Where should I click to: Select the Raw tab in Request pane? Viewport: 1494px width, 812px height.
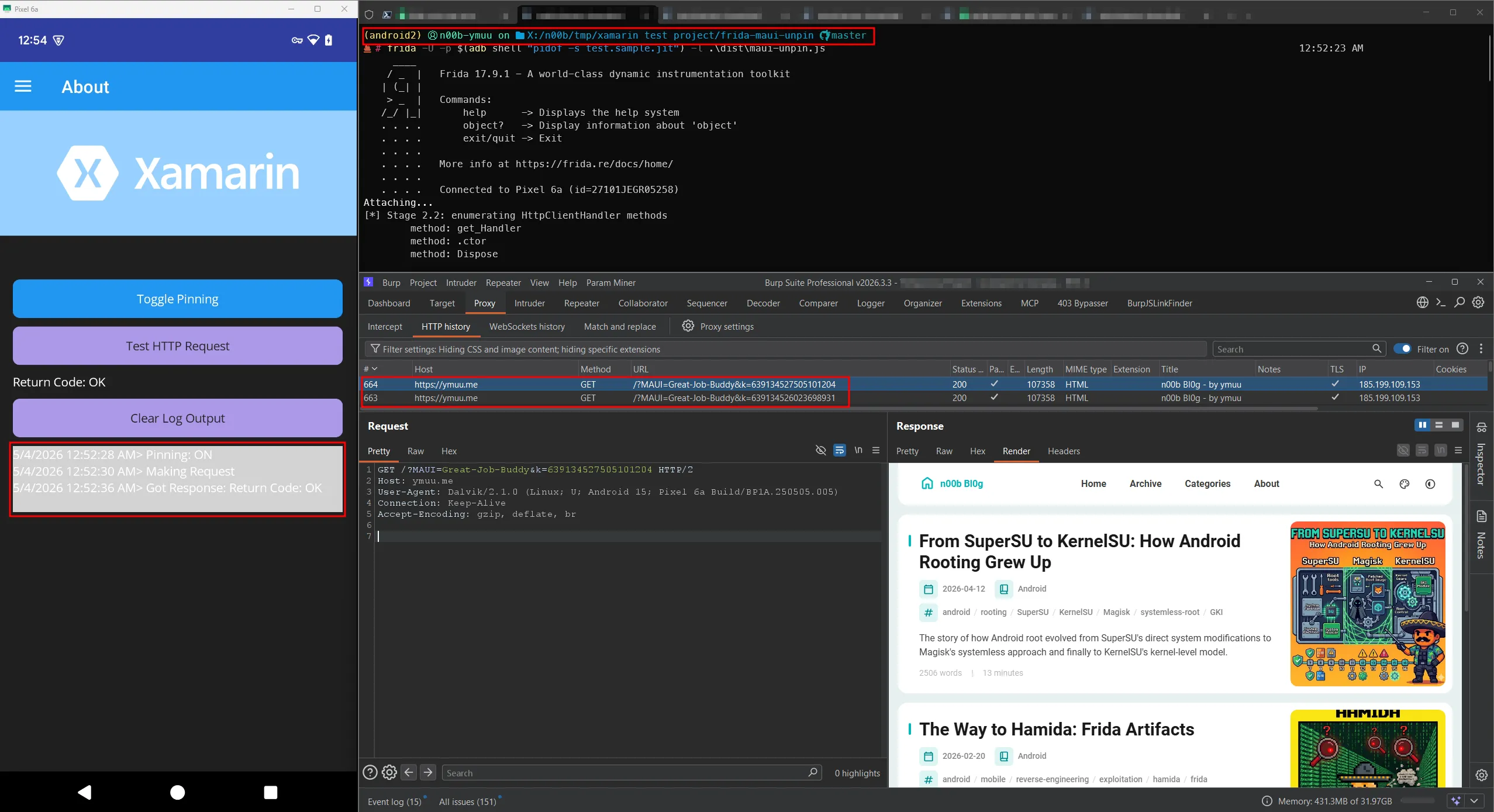(416, 451)
